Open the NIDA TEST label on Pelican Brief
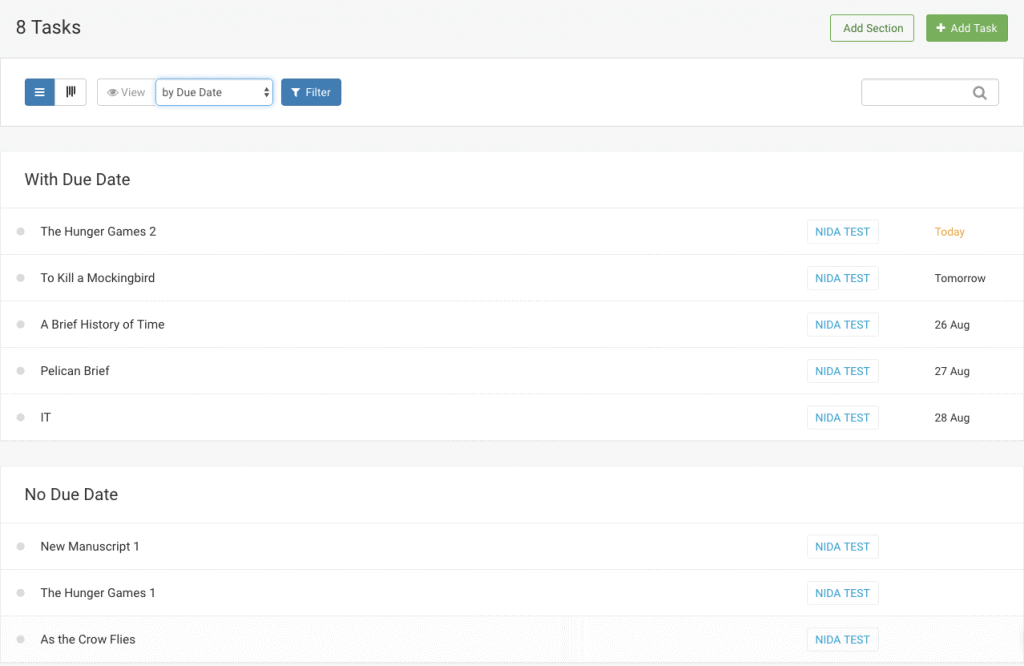The image size is (1024, 666). pyautogui.click(x=842, y=371)
